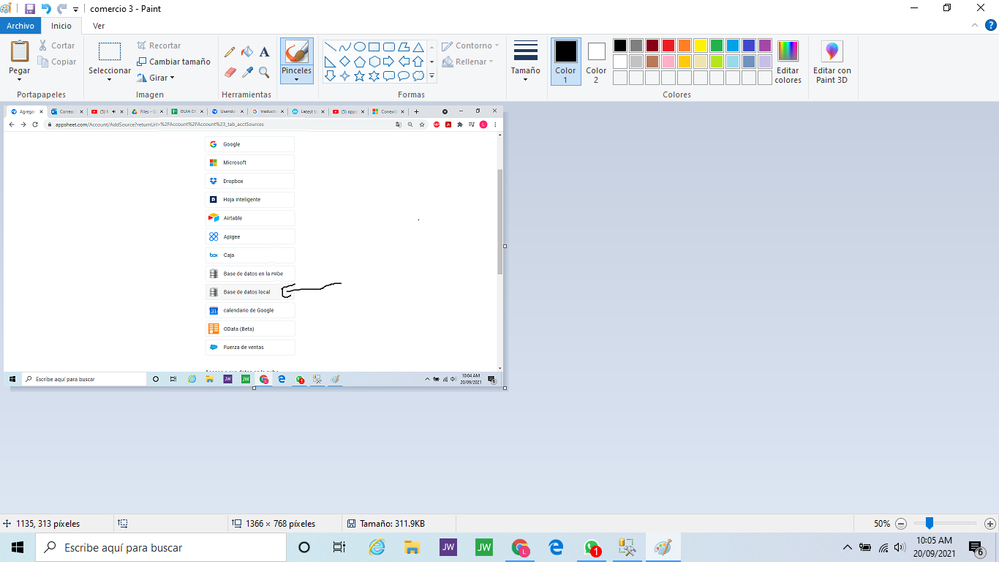Click the taskbar volume speaker icon
The height and width of the screenshot is (562, 999).
click(x=900, y=547)
